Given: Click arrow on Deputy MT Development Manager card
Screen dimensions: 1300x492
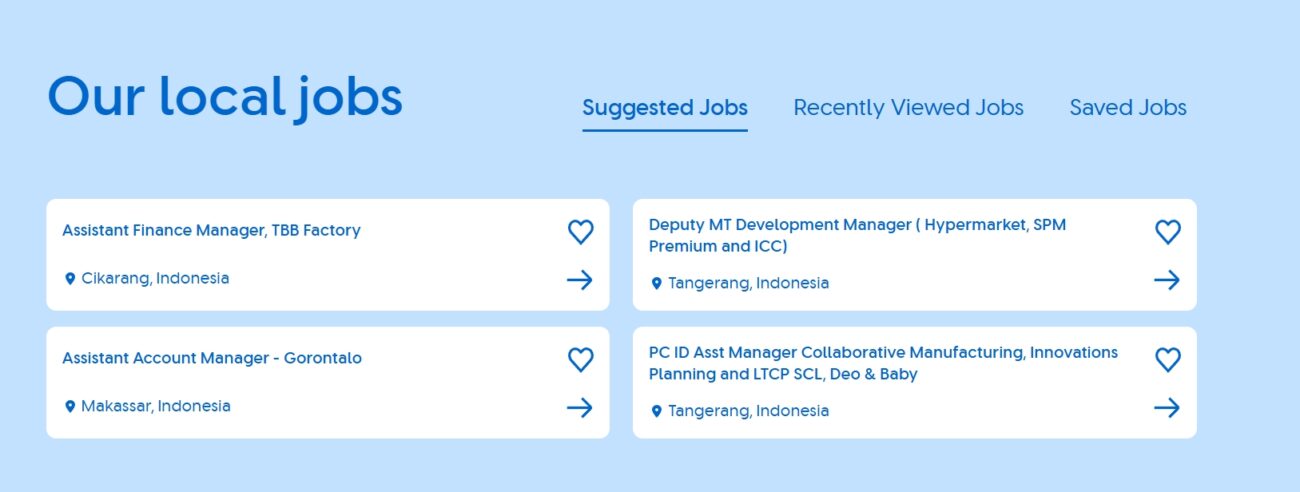Looking at the screenshot, I should tap(1167, 280).
